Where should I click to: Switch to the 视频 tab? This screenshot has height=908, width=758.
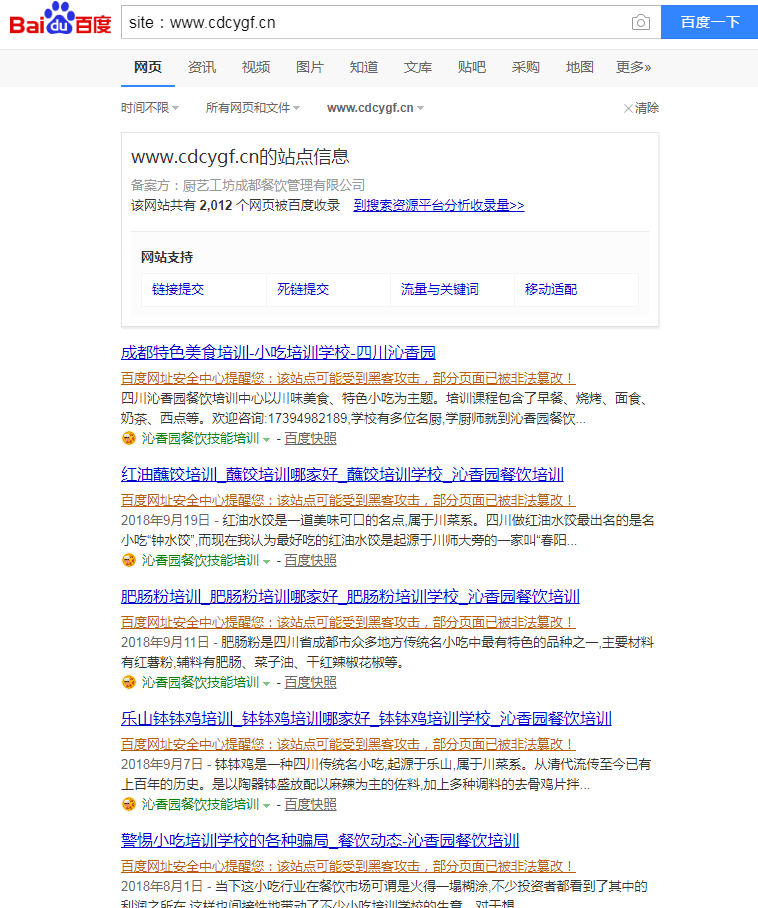click(x=256, y=67)
